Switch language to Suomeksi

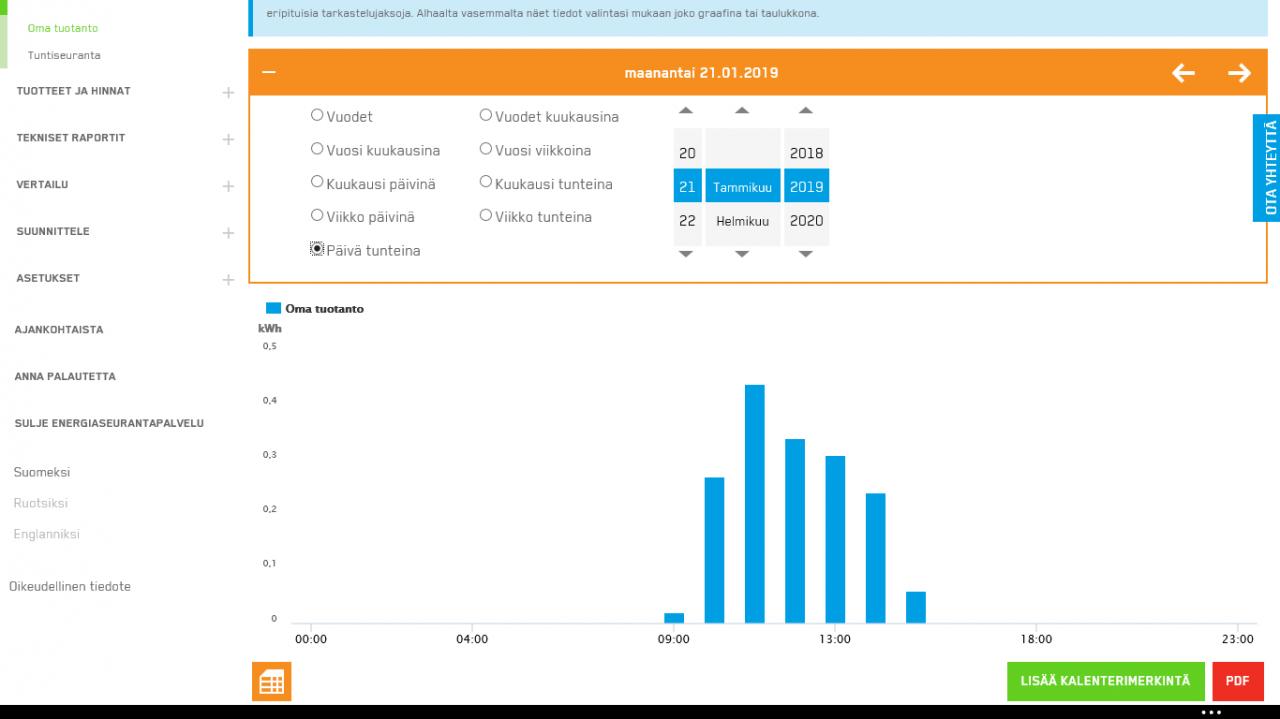42,472
